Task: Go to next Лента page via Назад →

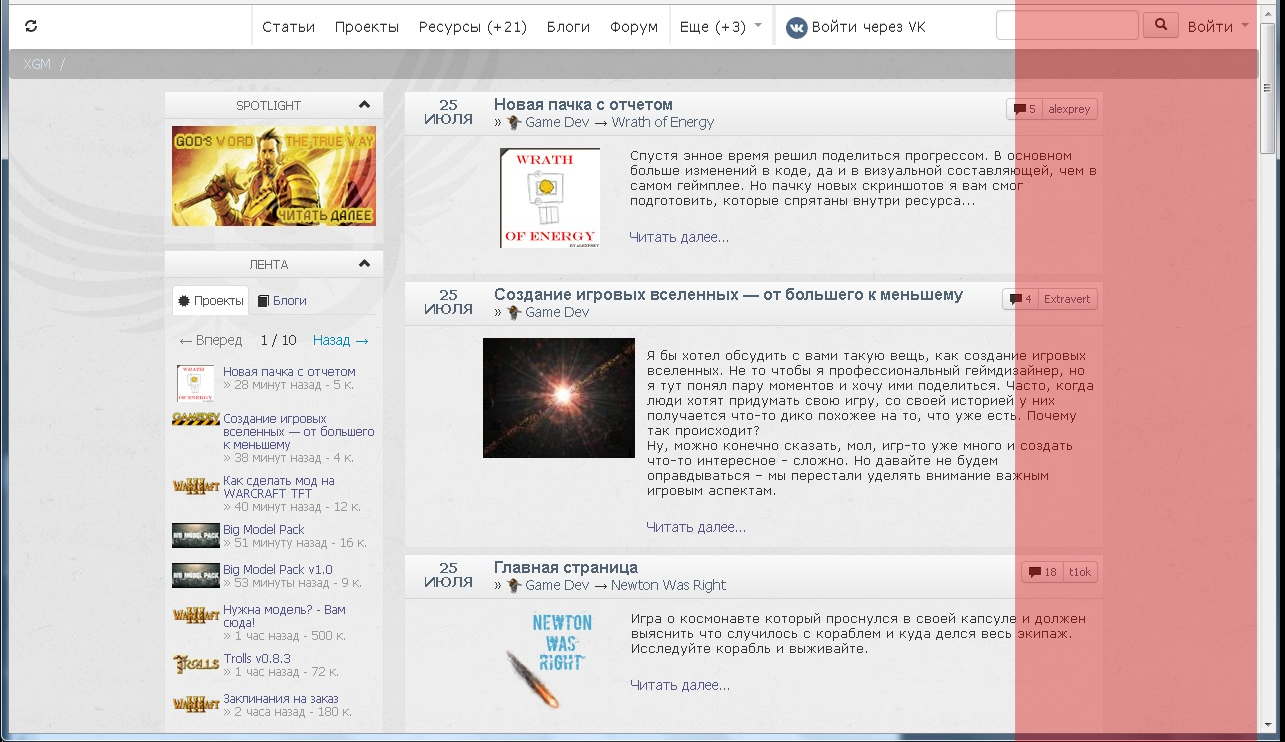Action: coord(341,340)
